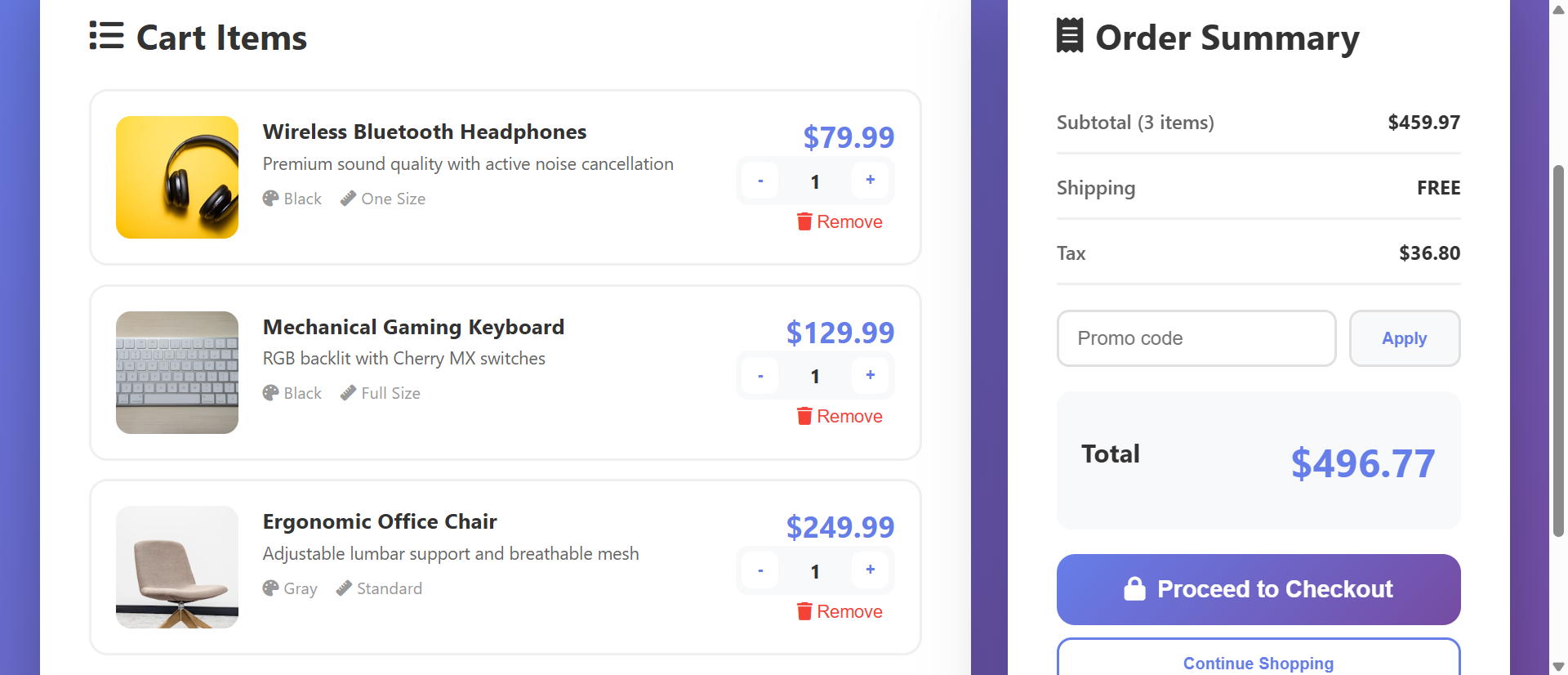Click the office chair product image
This screenshot has height=675, width=1568.
(176, 566)
